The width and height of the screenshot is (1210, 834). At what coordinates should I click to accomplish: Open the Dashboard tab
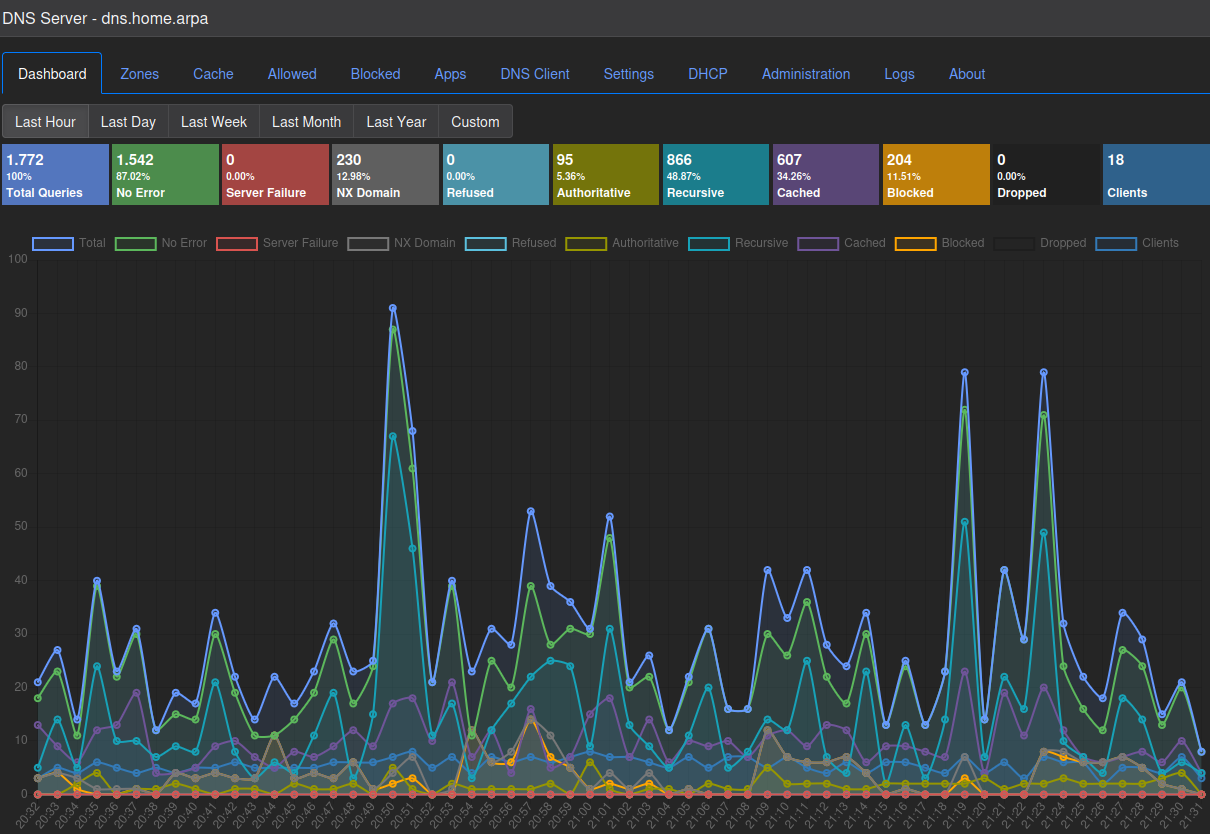pyautogui.click(x=52, y=74)
